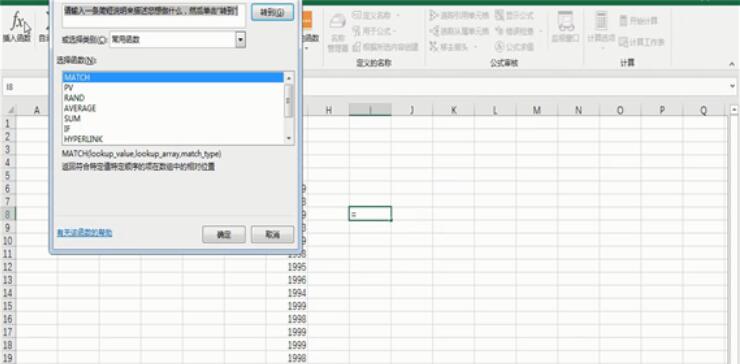
Task: Click the cell with 1998 in row 19
Action: click(x=286, y=358)
